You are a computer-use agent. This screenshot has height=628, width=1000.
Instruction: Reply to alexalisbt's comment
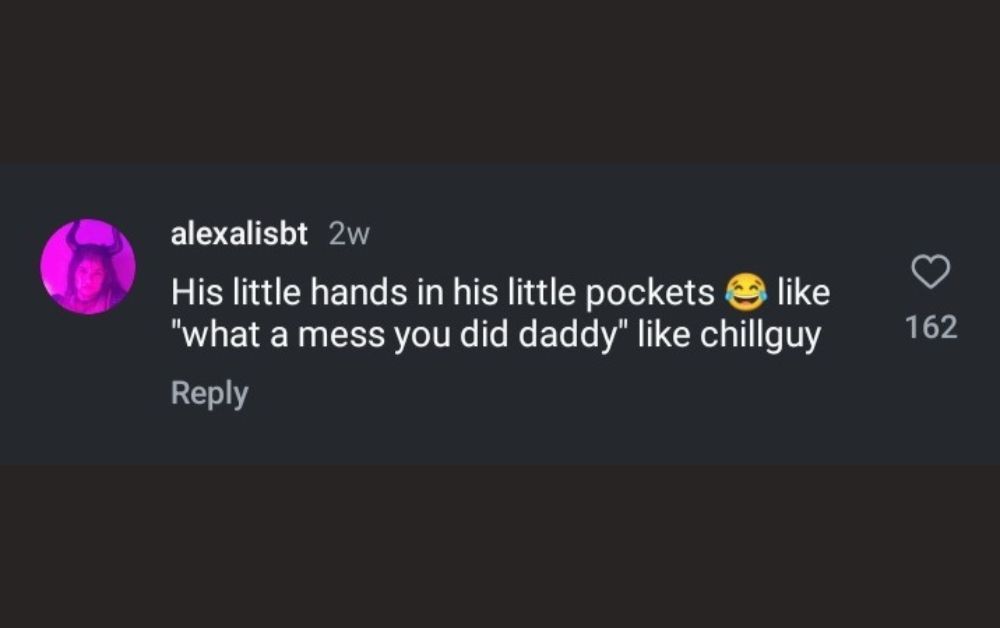click(x=209, y=393)
